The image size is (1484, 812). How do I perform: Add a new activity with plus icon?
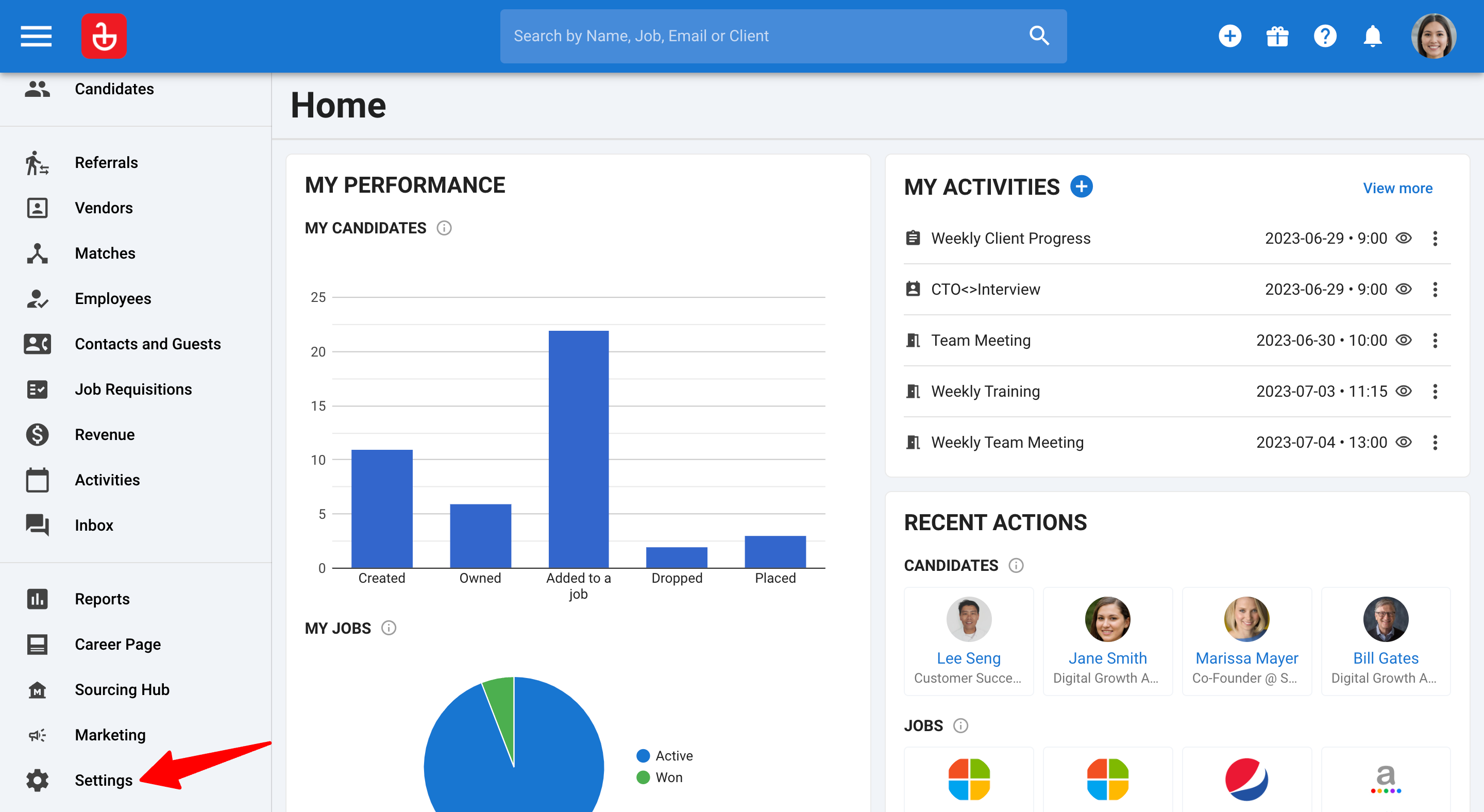1082,187
